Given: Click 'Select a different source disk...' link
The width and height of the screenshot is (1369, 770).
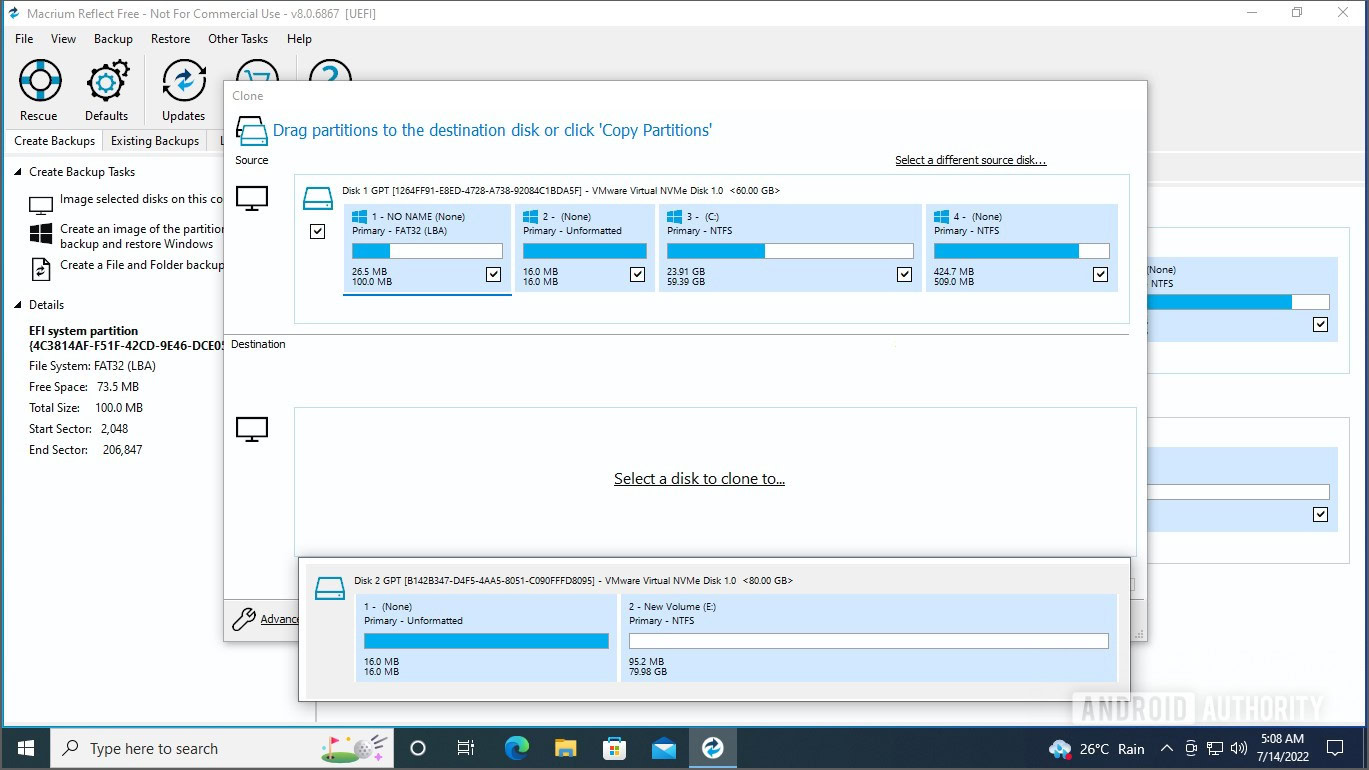Looking at the screenshot, I should click(970, 160).
